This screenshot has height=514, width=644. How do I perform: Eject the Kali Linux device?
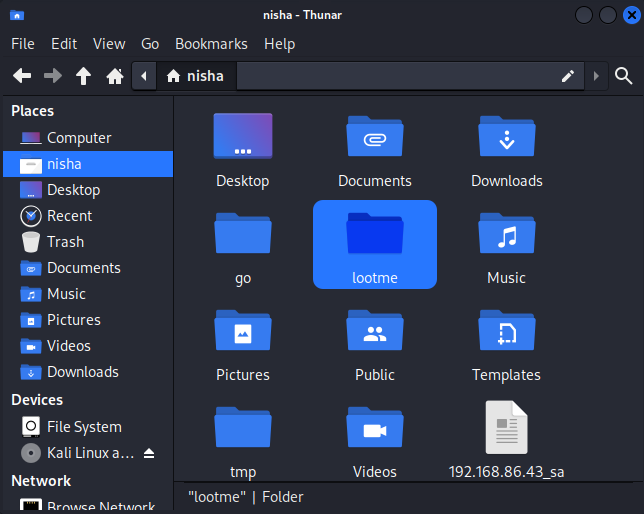(x=149, y=453)
